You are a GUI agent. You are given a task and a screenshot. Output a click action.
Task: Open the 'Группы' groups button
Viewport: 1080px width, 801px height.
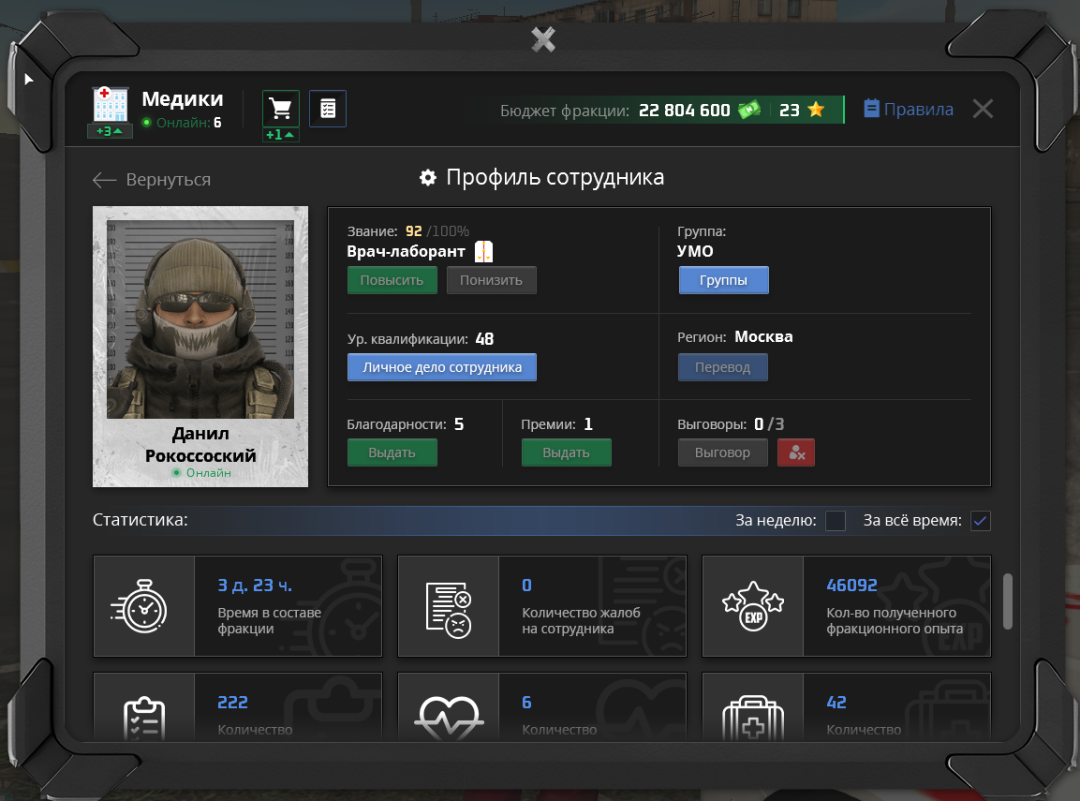tap(723, 280)
